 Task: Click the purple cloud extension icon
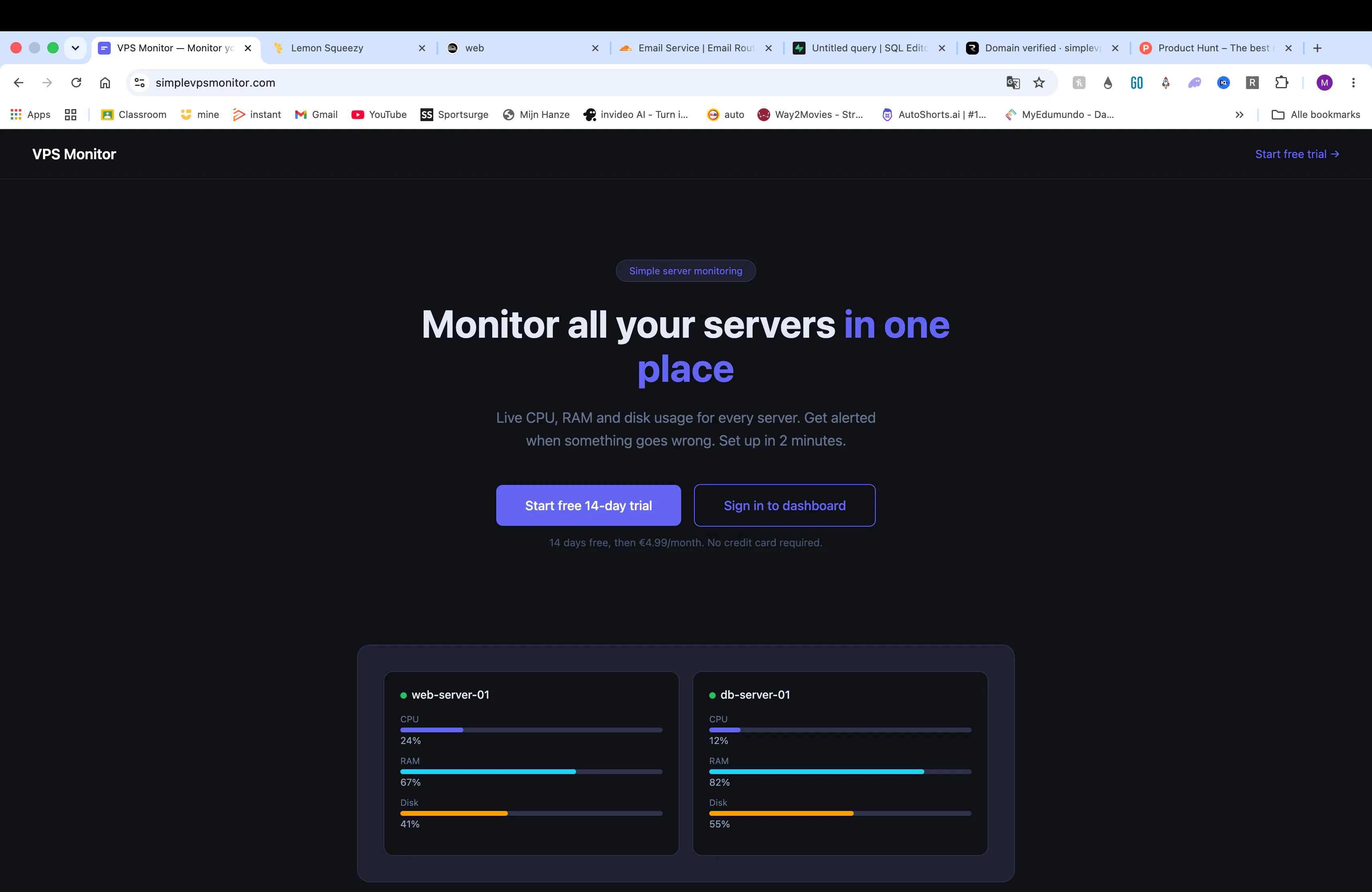click(x=1194, y=82)
